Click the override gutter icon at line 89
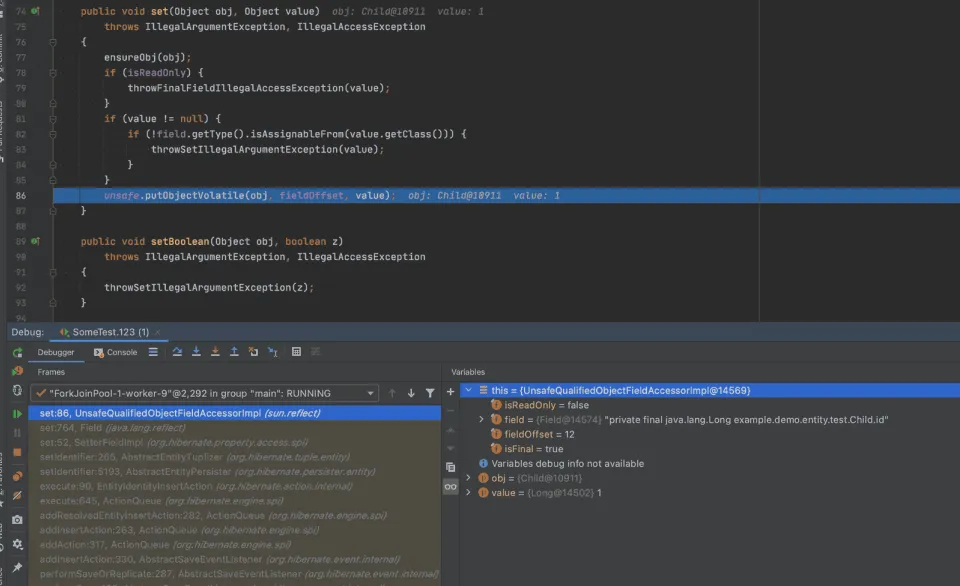The width and height of the screenshot is (960, 586). pyautogui.click(x=36, y=241)
